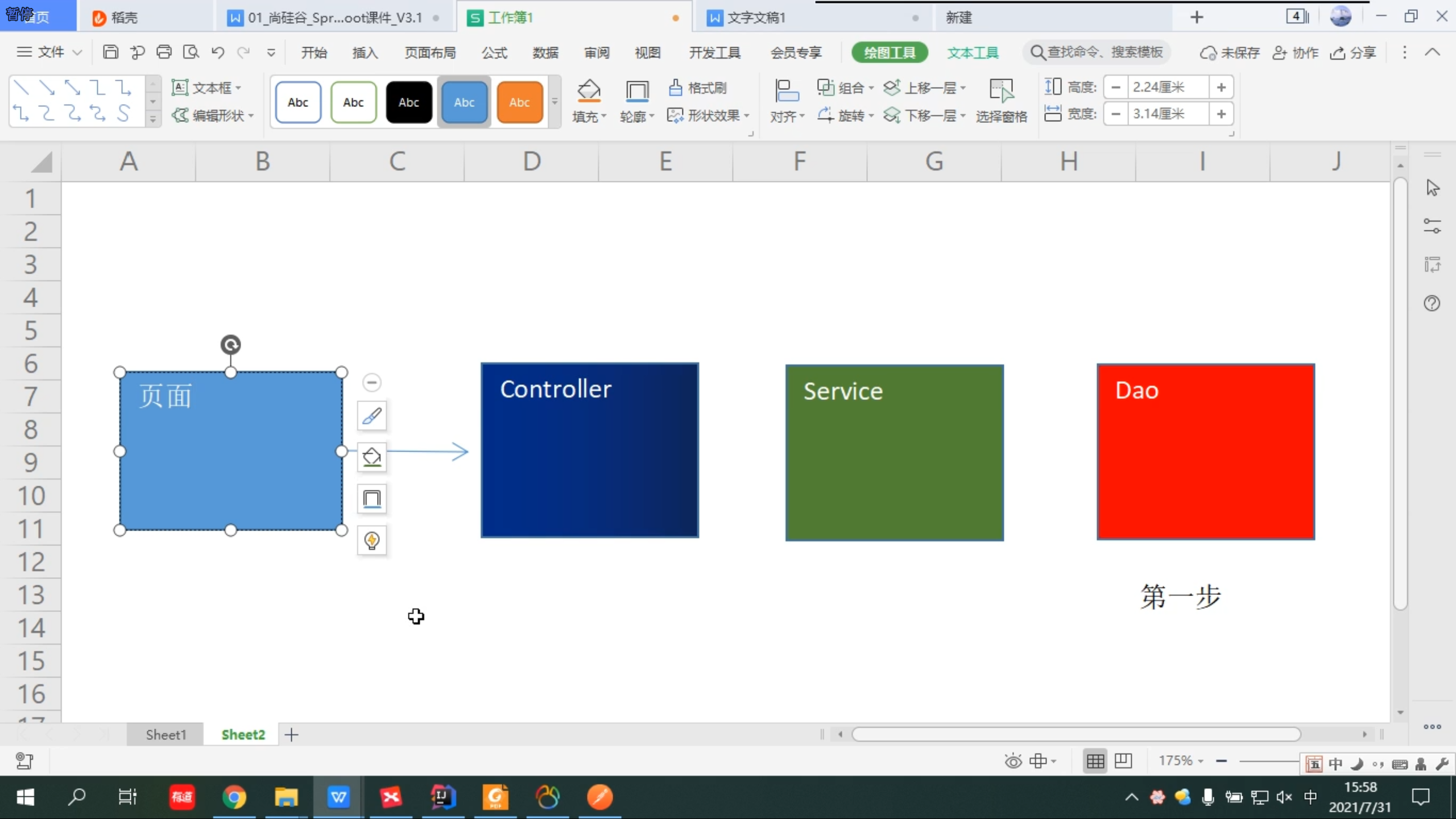Apply the black Abc shape style
Viewport: 1456px width, 819px height.
(x=409, y=102)
